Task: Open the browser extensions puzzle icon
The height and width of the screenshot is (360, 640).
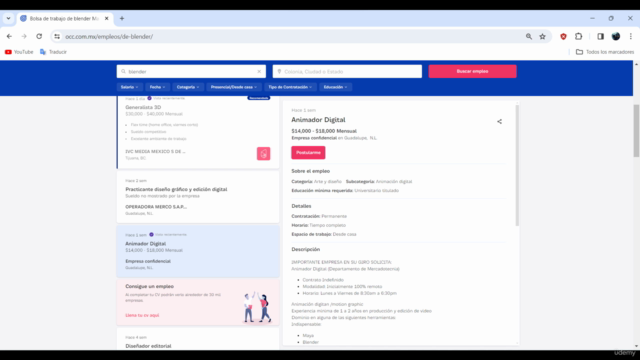Action: [578, 36]
